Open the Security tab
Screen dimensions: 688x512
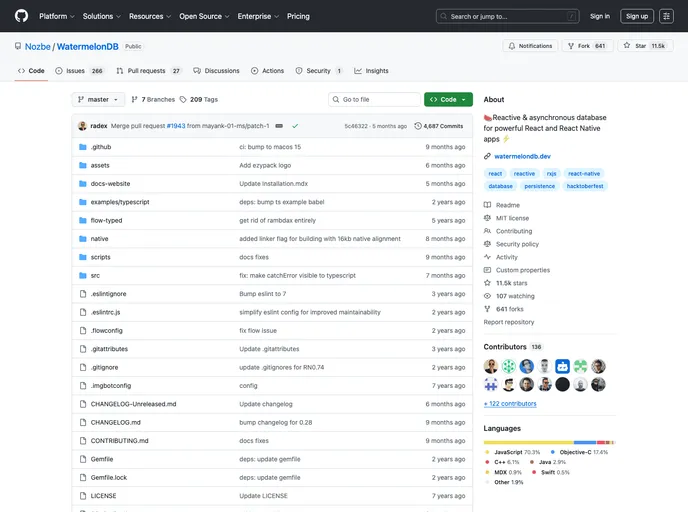[319, 71]
